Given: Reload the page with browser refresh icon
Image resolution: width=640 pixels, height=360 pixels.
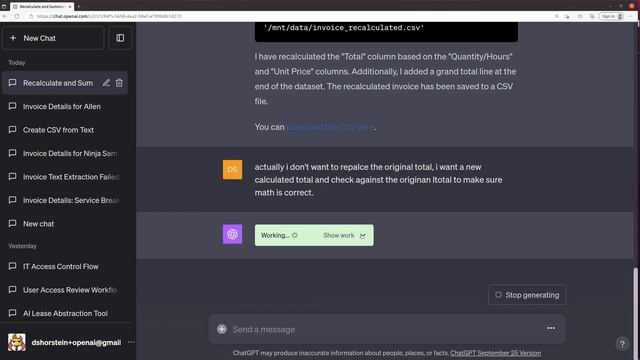Looking at the screenshot, I should coord(17,16).
